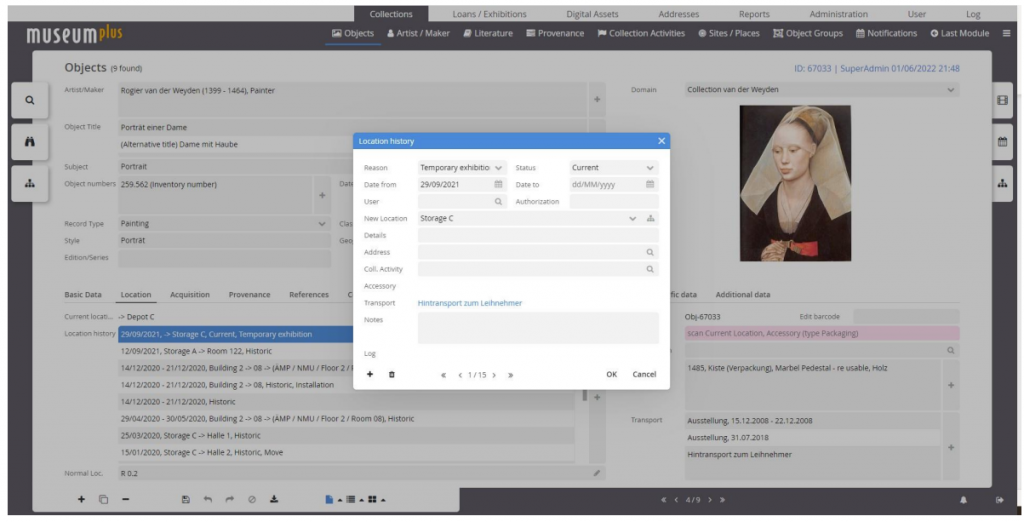Cancel the Location history dialog
Image resolution: width=1024 pixels, height=522 pixels.
pos(644,374)
